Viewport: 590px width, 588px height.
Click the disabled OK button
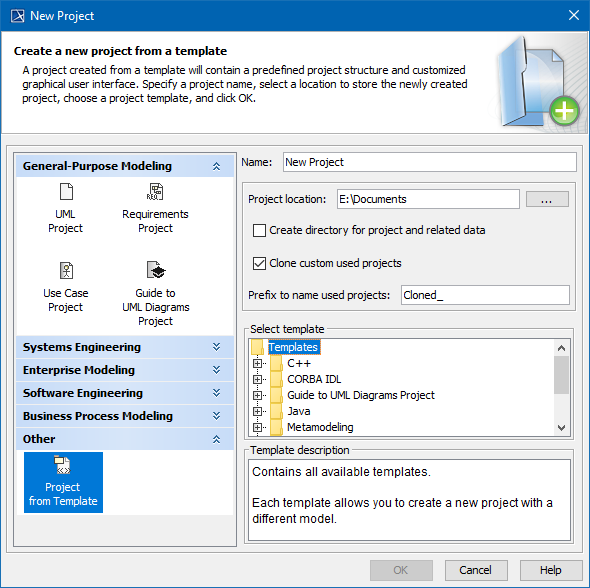click(x=401, y=570)
